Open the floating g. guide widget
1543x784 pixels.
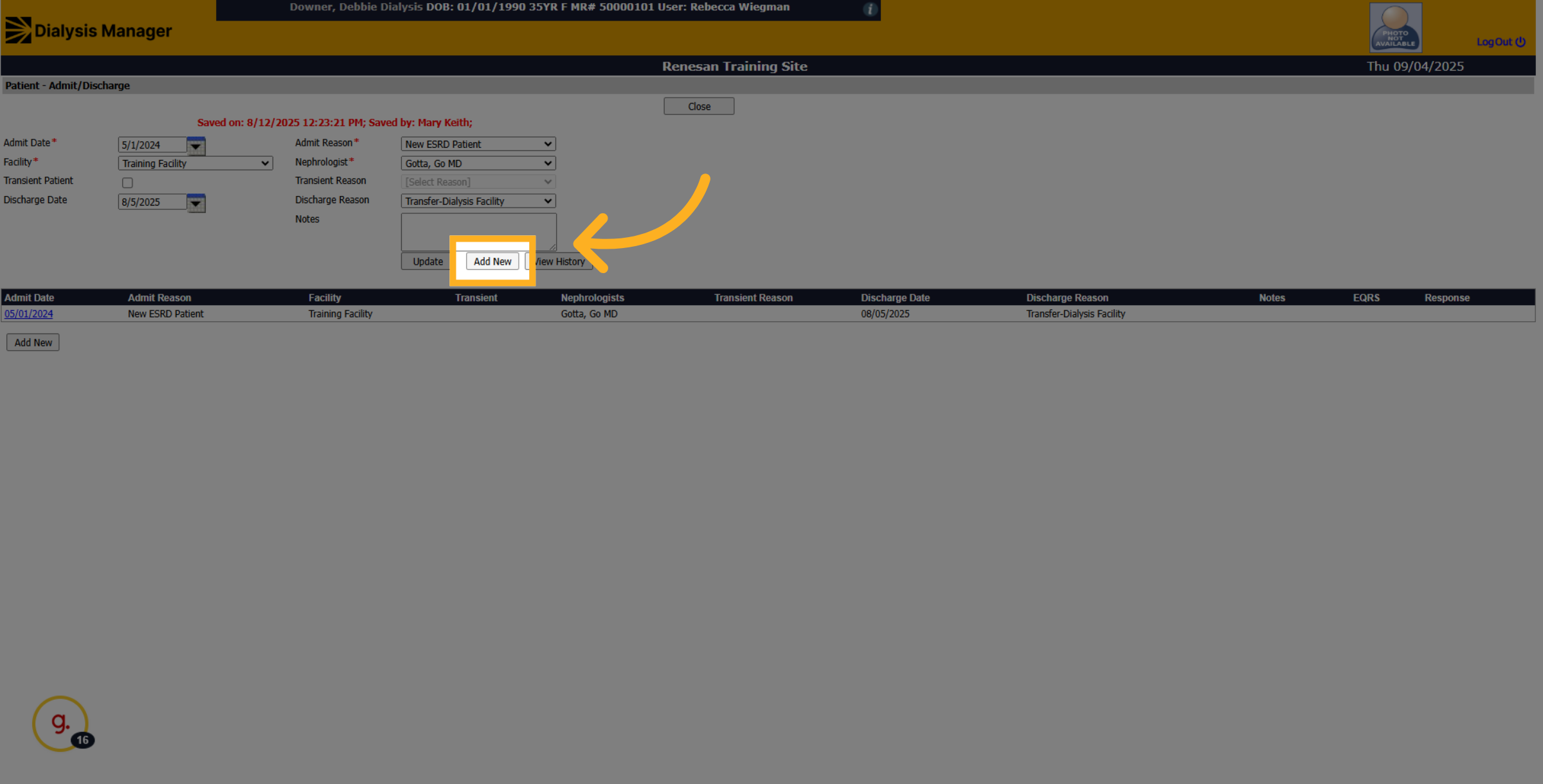(x=60, y=723)
